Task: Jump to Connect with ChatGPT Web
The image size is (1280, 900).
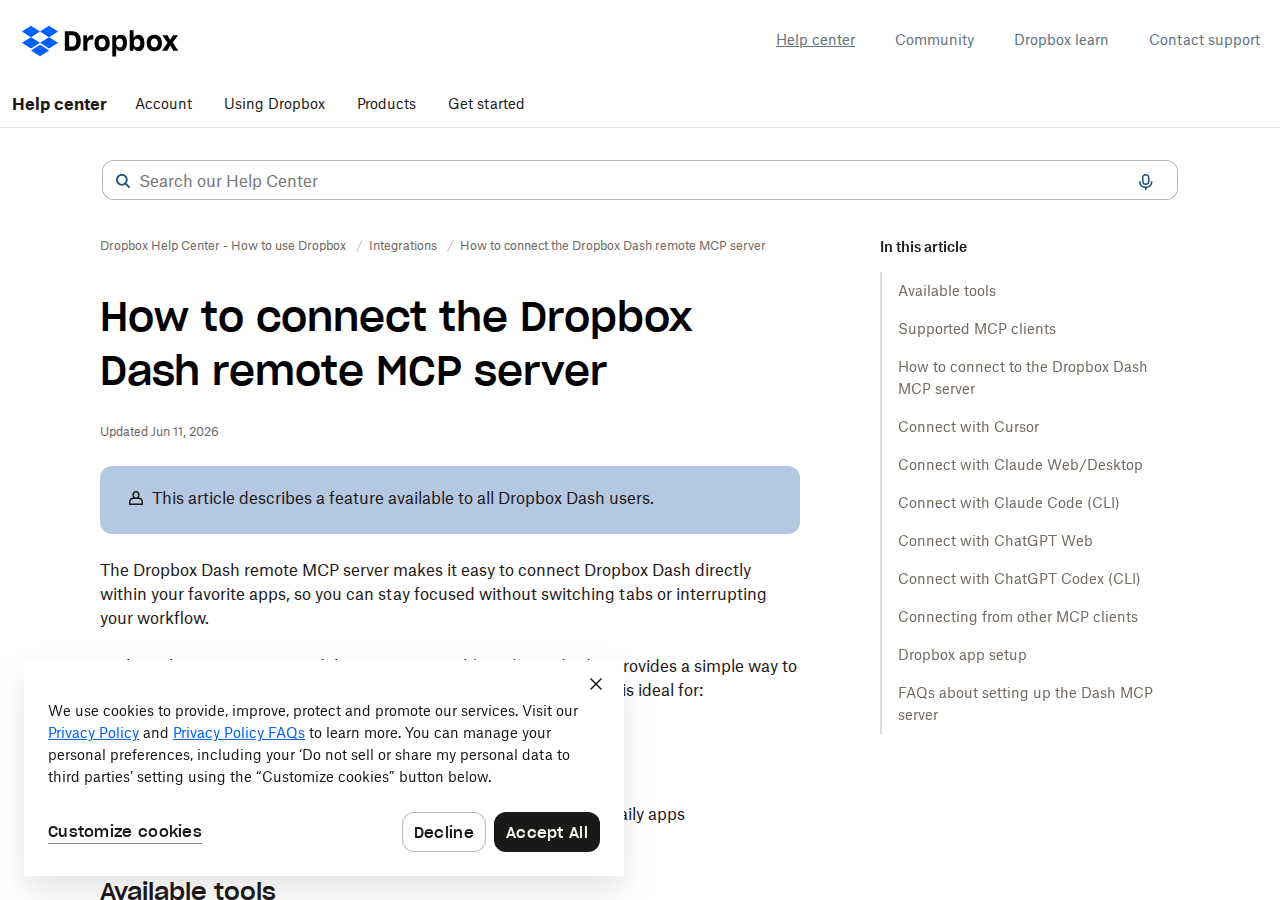Action: click(995, 541)
